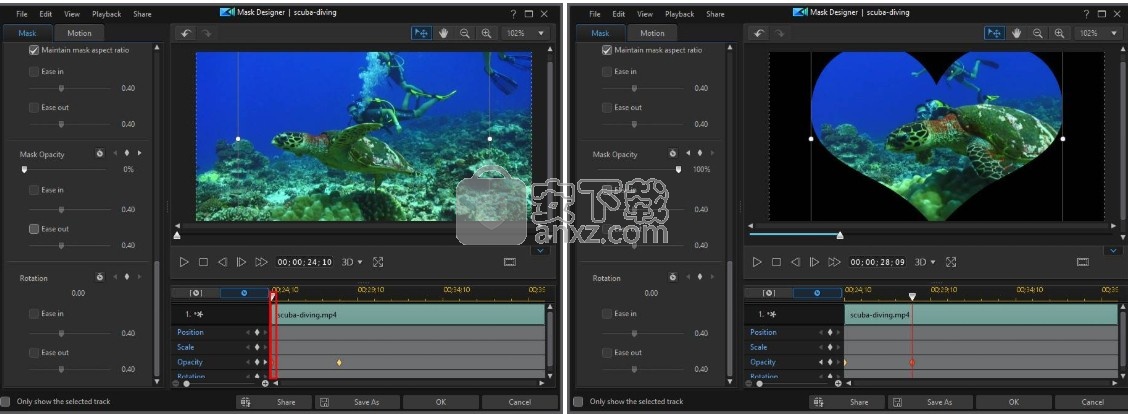Image resolution: width=1128 pixels, height=414 pixels.
Task: Stop playback in the unmasked window
Action: [204, 262]
